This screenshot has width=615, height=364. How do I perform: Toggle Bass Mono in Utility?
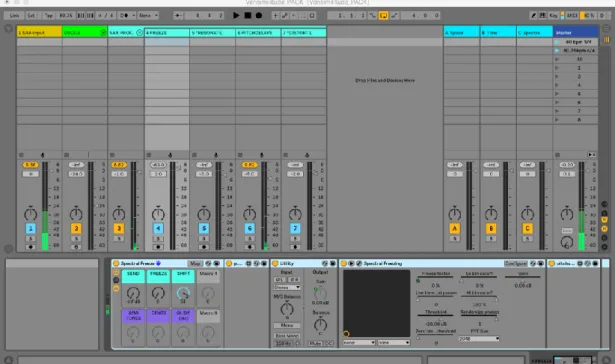[x=287, y=336]
